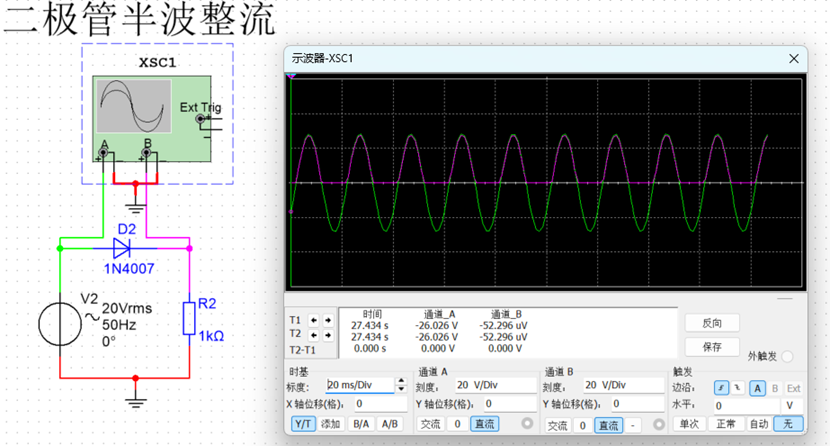Switch display mode to Y/T
830x446 pixels.
point(303,424)
